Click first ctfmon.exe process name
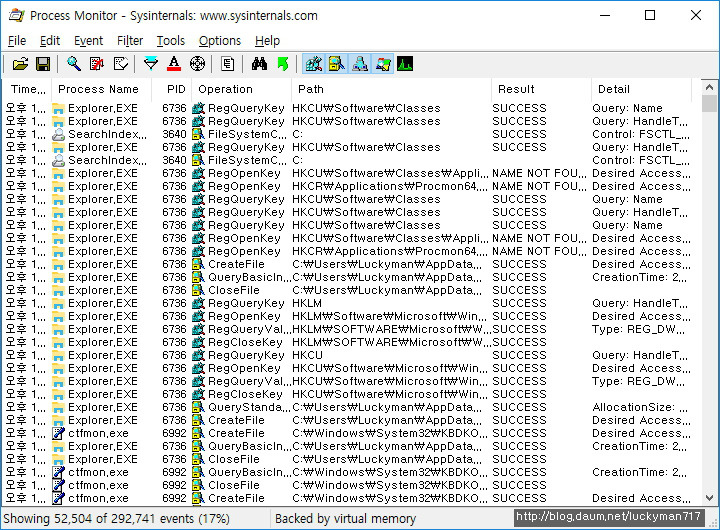 (x=98, y=433)
